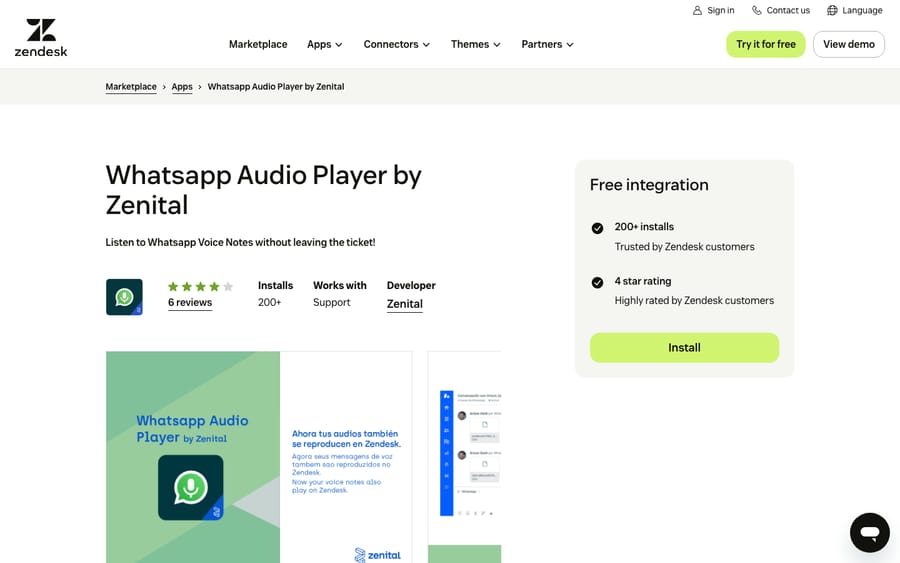Go to the Marketplace breadcrumb

[131, 87]
